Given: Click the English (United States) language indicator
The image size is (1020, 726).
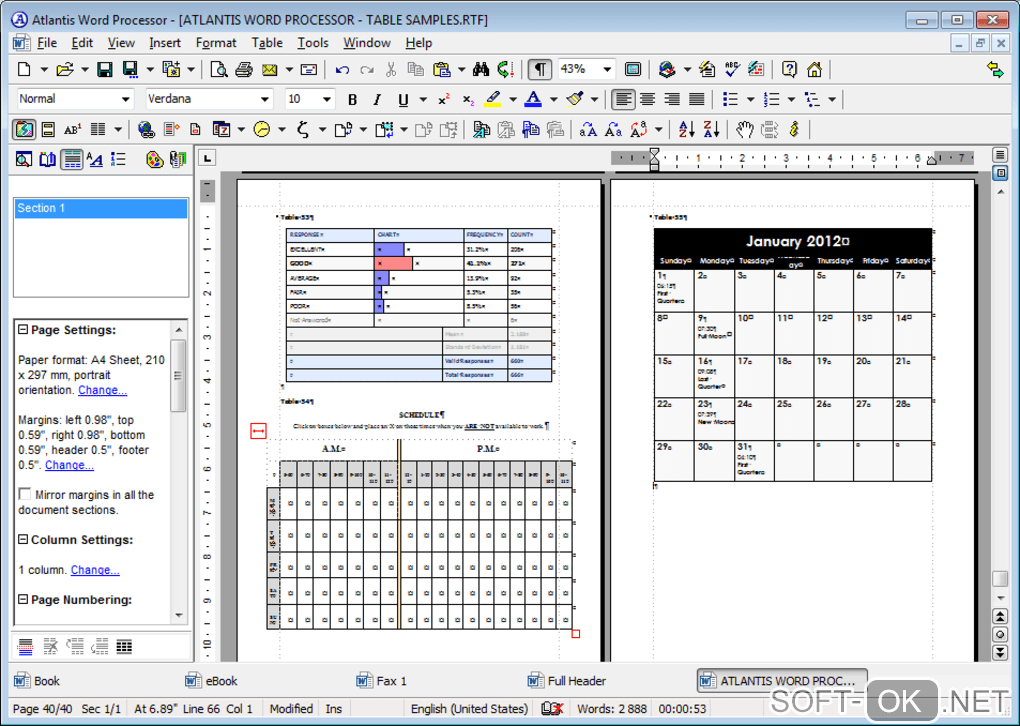Looking at the screenshot, I should click(469, 708).
